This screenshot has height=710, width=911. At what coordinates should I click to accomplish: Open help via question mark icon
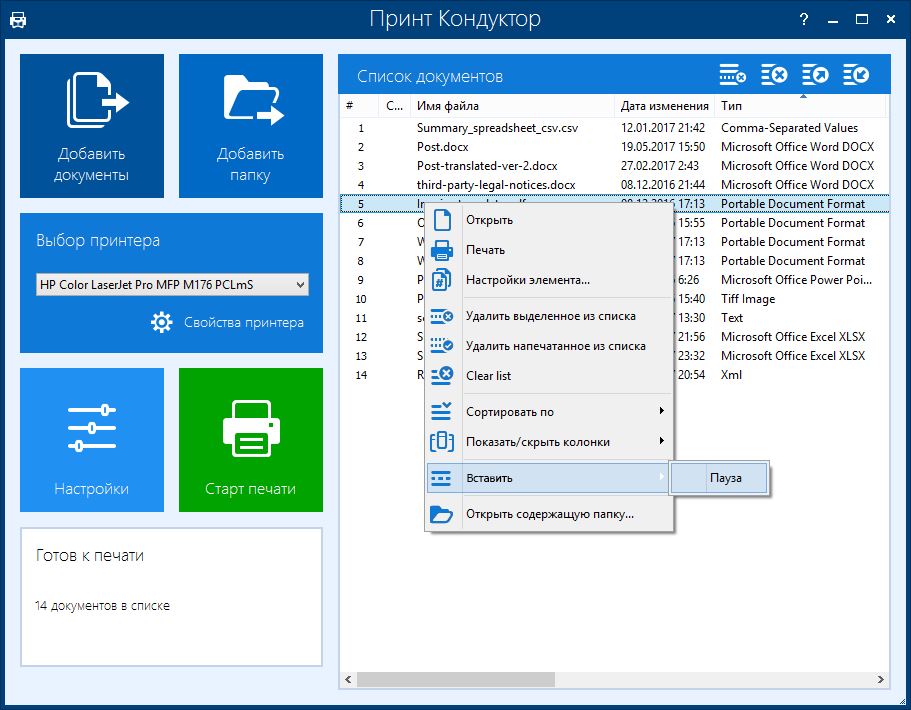tap(804, 19)
